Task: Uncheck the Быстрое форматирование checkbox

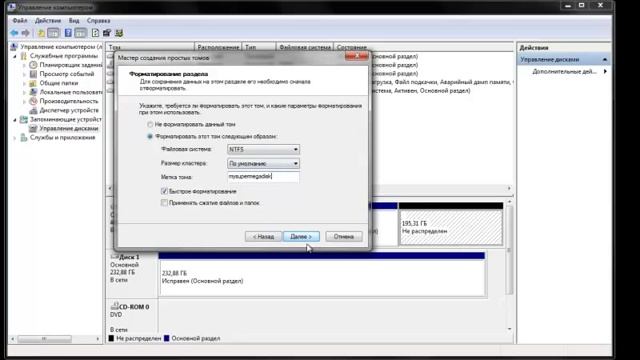Action: [164, 191]
